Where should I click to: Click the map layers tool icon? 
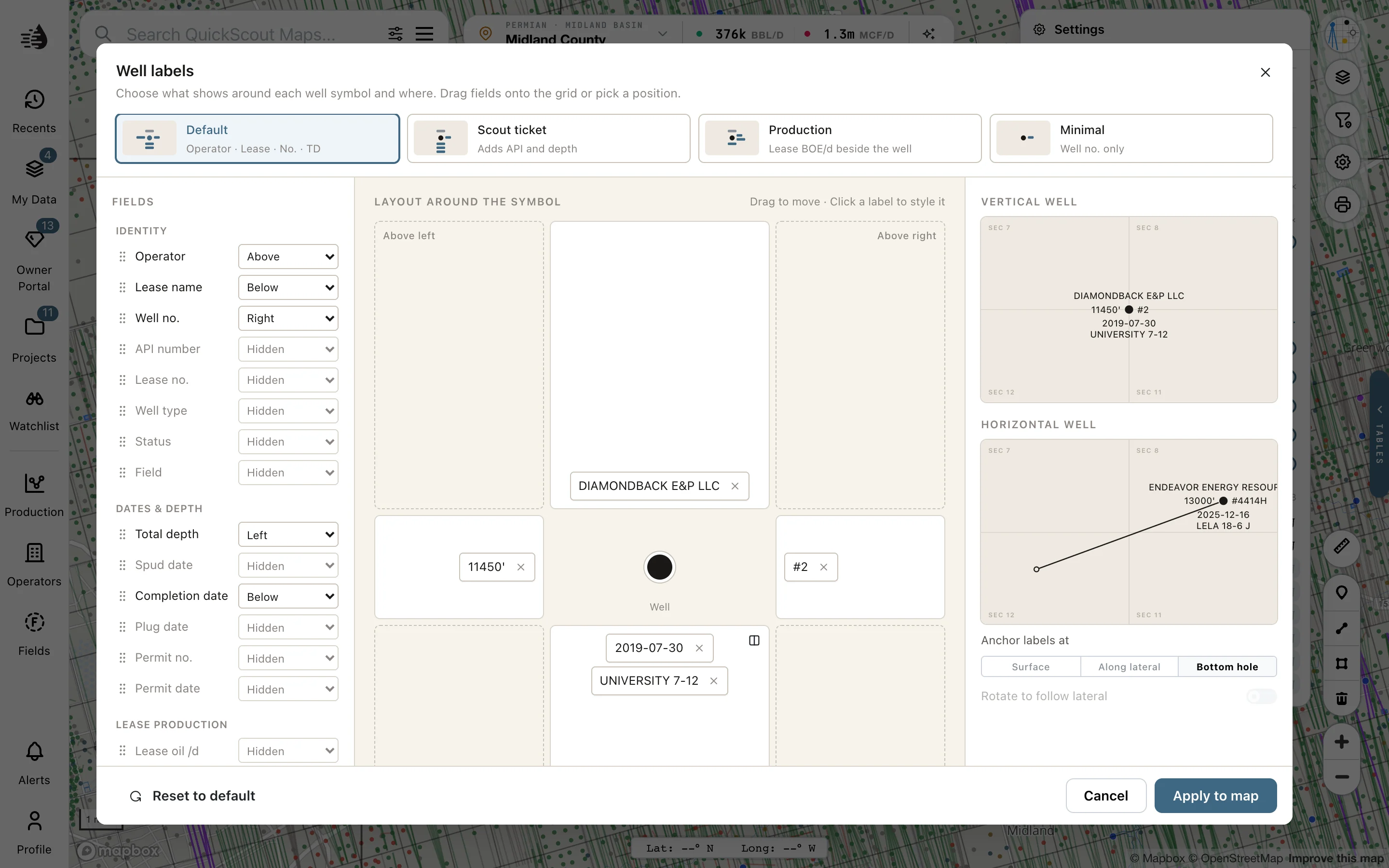[1342, 77]
